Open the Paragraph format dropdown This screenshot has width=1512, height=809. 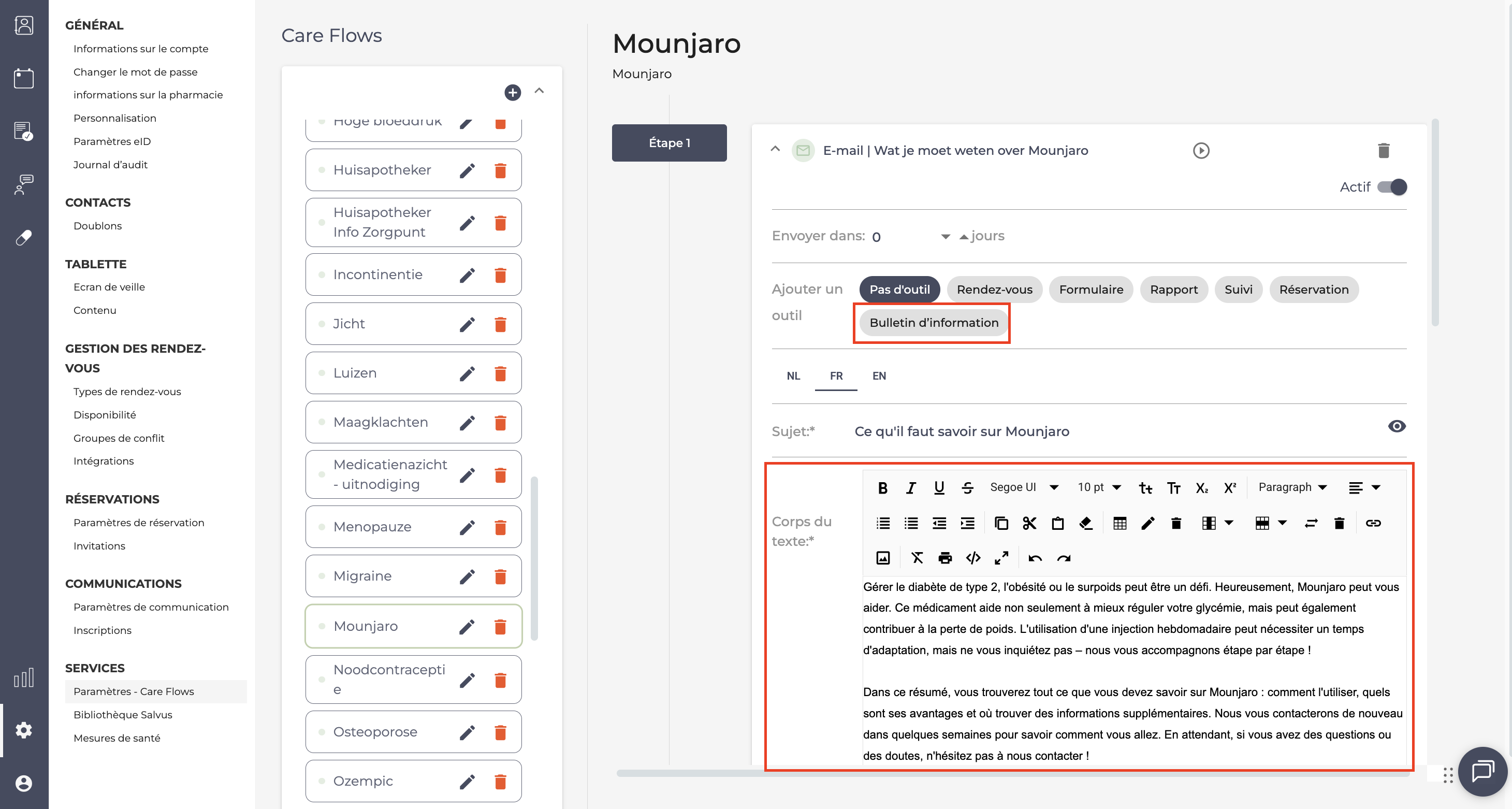coord(1292,487)
